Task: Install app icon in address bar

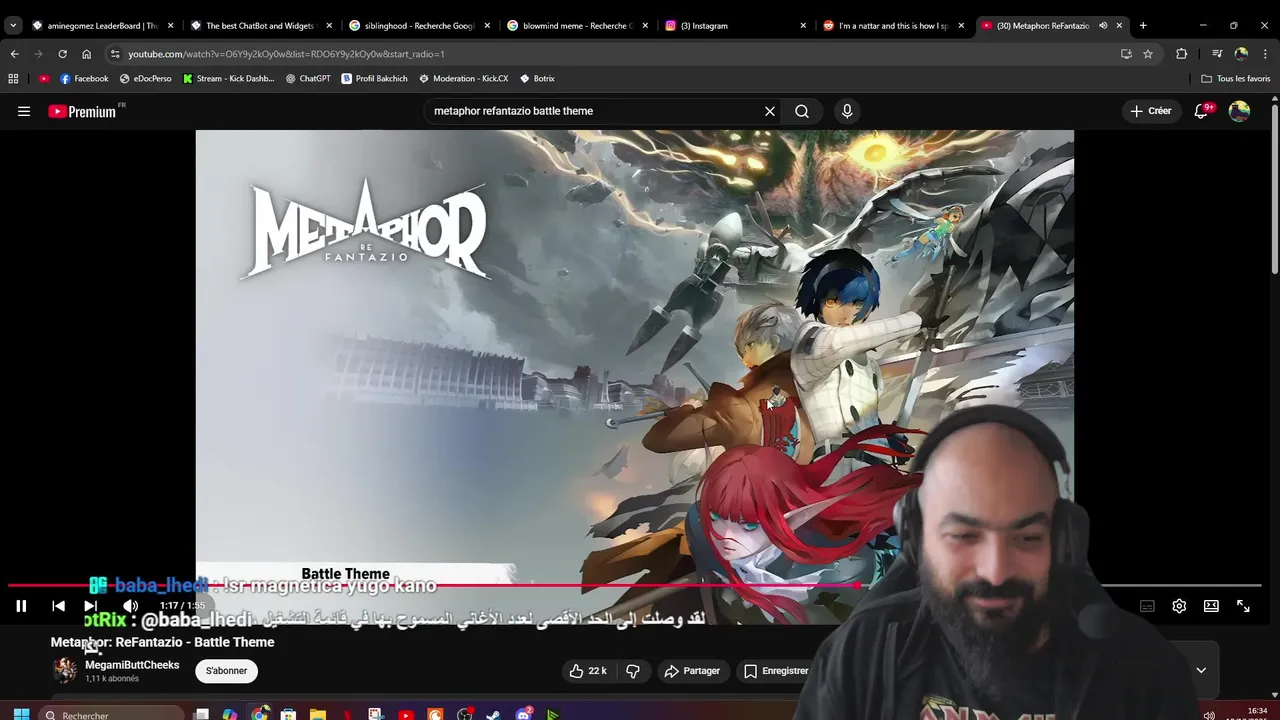Action: coord(1126,54)
